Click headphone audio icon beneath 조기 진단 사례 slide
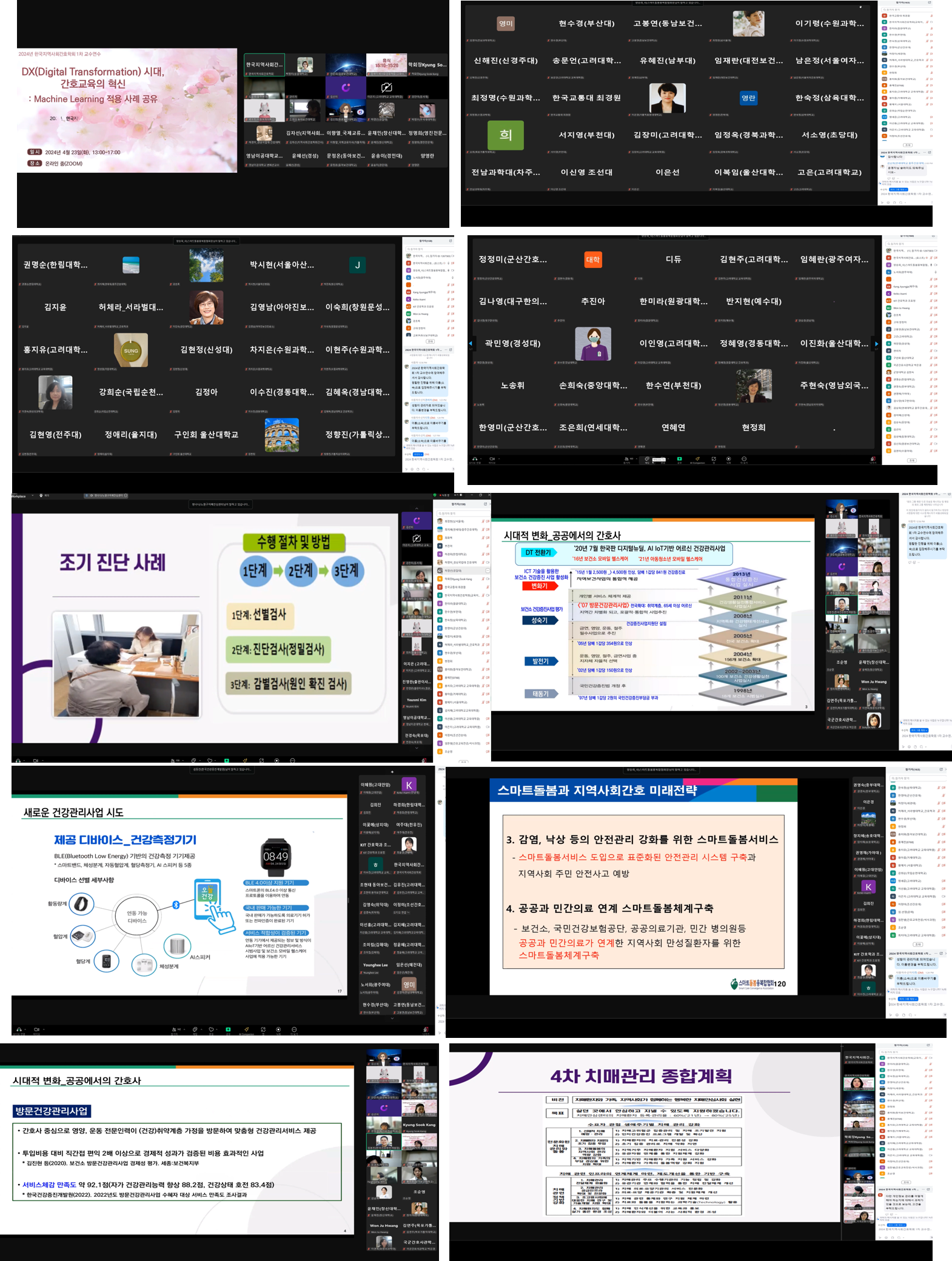This screenshot has height=1261, width=952. point(18,760)
